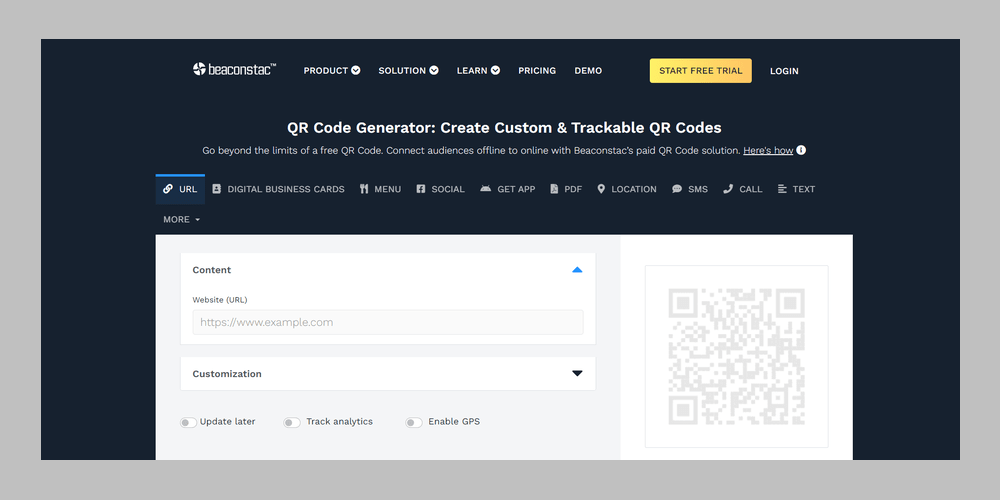Follow the Here's how link
Screen dimensions: 1000x500
768,151
